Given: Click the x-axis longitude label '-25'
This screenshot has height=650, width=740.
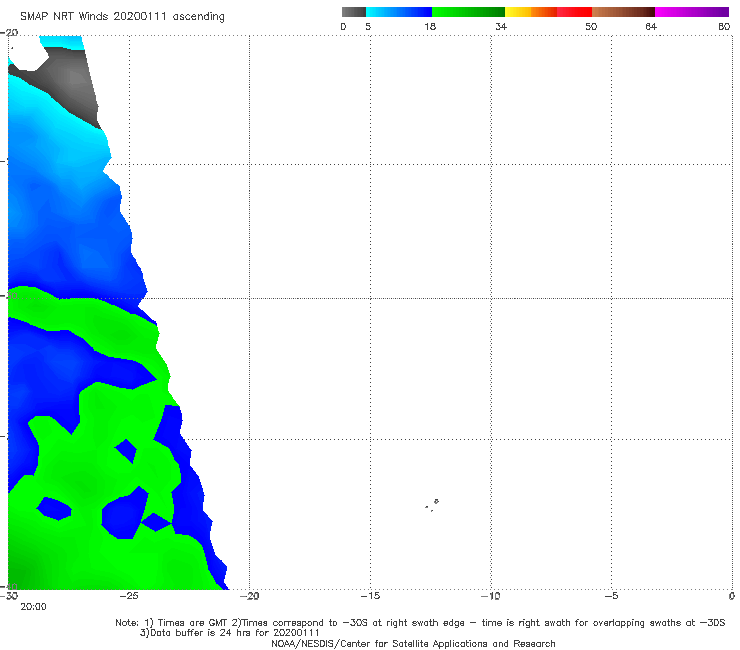Looking at the screenshot, I should click(x=129, y=596).
